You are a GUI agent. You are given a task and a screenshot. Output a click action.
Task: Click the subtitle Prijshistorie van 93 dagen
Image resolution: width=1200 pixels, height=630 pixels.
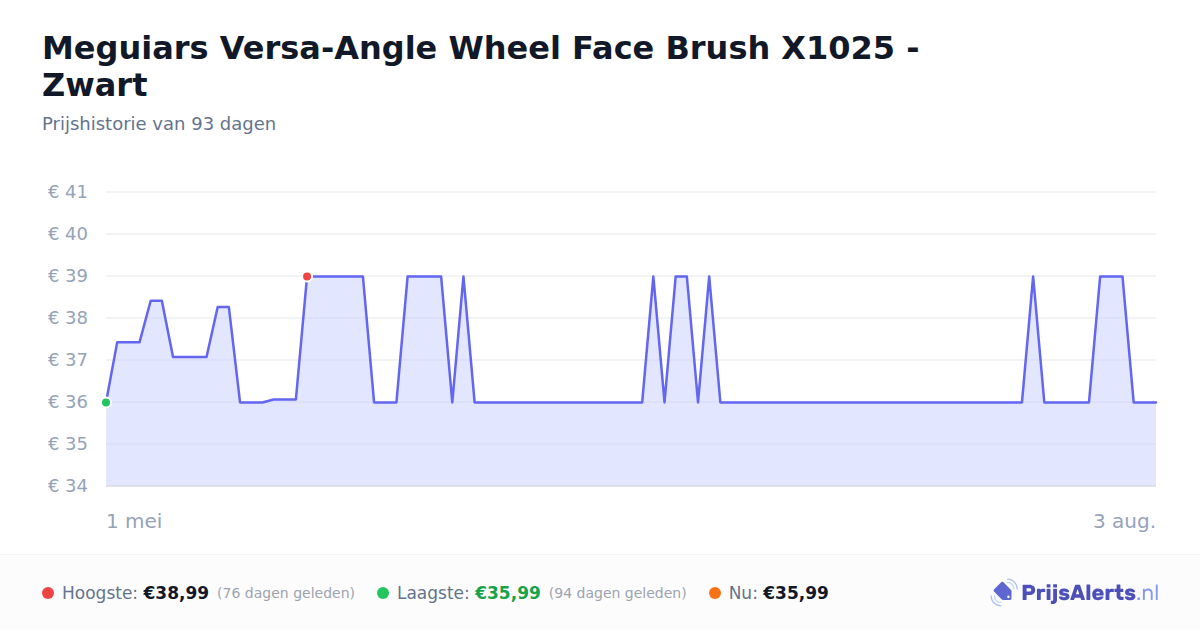(x=159, y=124)
